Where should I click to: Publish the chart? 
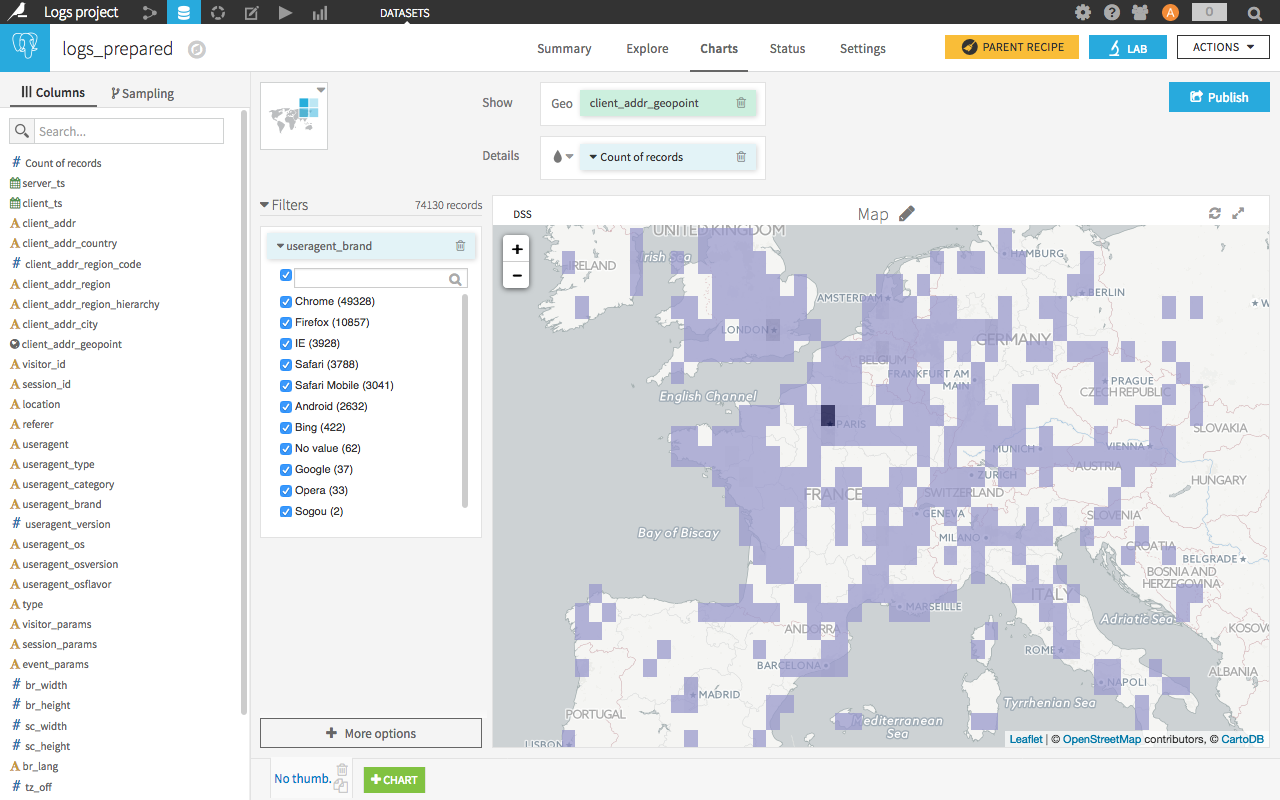pos(1218,97)
